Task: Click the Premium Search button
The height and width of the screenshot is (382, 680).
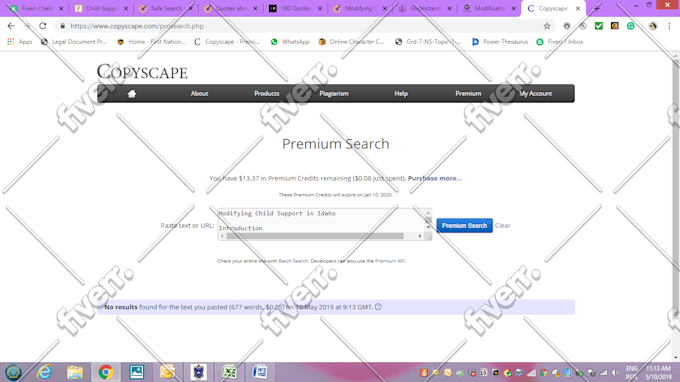Action: pos(464,225)
